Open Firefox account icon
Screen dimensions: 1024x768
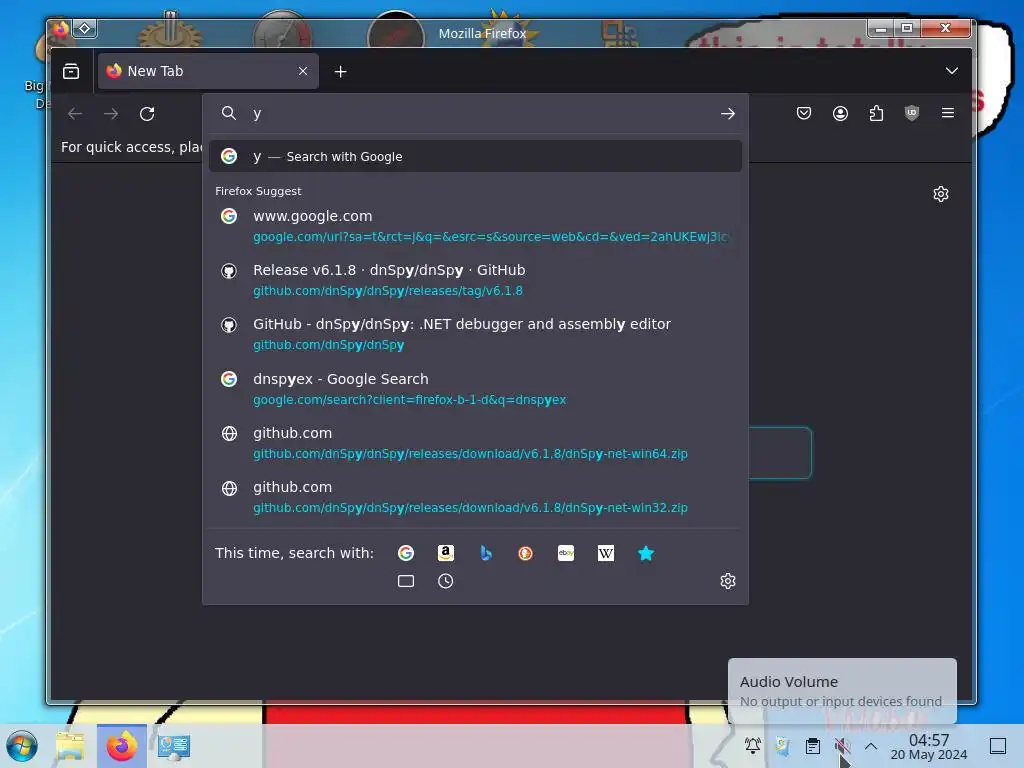pyautogui.click(x=840, y=114)
